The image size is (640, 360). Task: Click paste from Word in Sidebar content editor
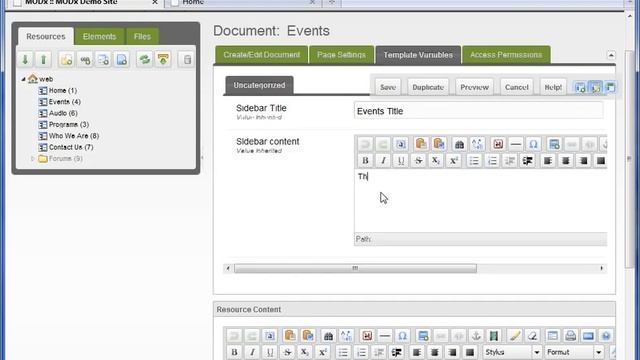(x=439, y=144)
